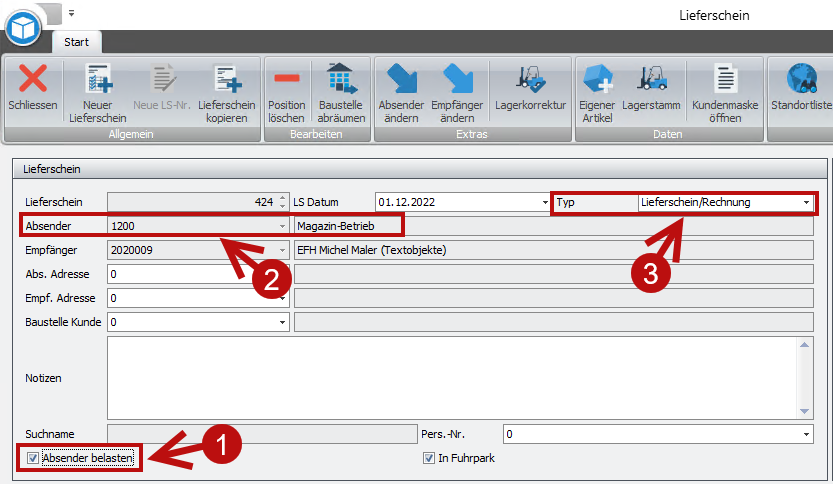Click the Magazin-Betrieb sender name field
The width and height of the screenshot is (833, 484).
(x=554, y=226)
